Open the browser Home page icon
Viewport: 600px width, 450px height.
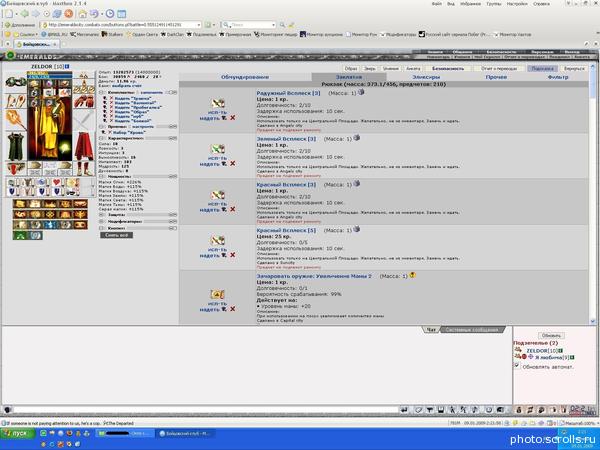click(x=82, y=14)
